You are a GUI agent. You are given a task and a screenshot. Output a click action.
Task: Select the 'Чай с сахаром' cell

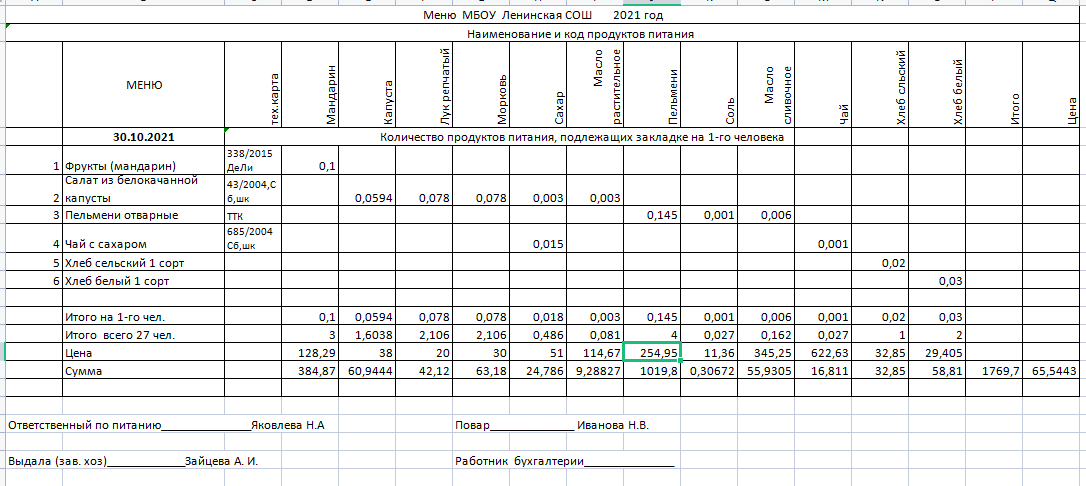[105, 244]
